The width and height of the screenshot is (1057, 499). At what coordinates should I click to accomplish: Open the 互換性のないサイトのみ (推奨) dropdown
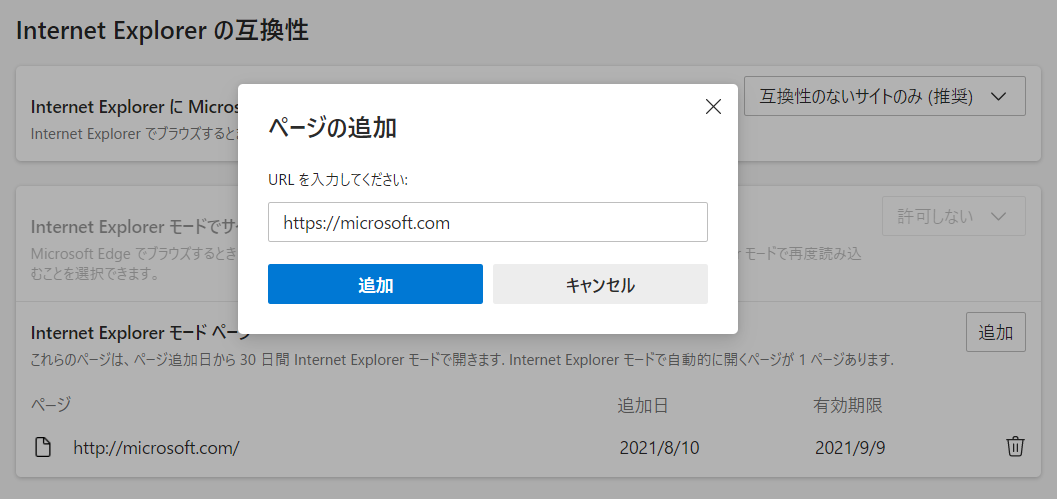click(884, 96)
